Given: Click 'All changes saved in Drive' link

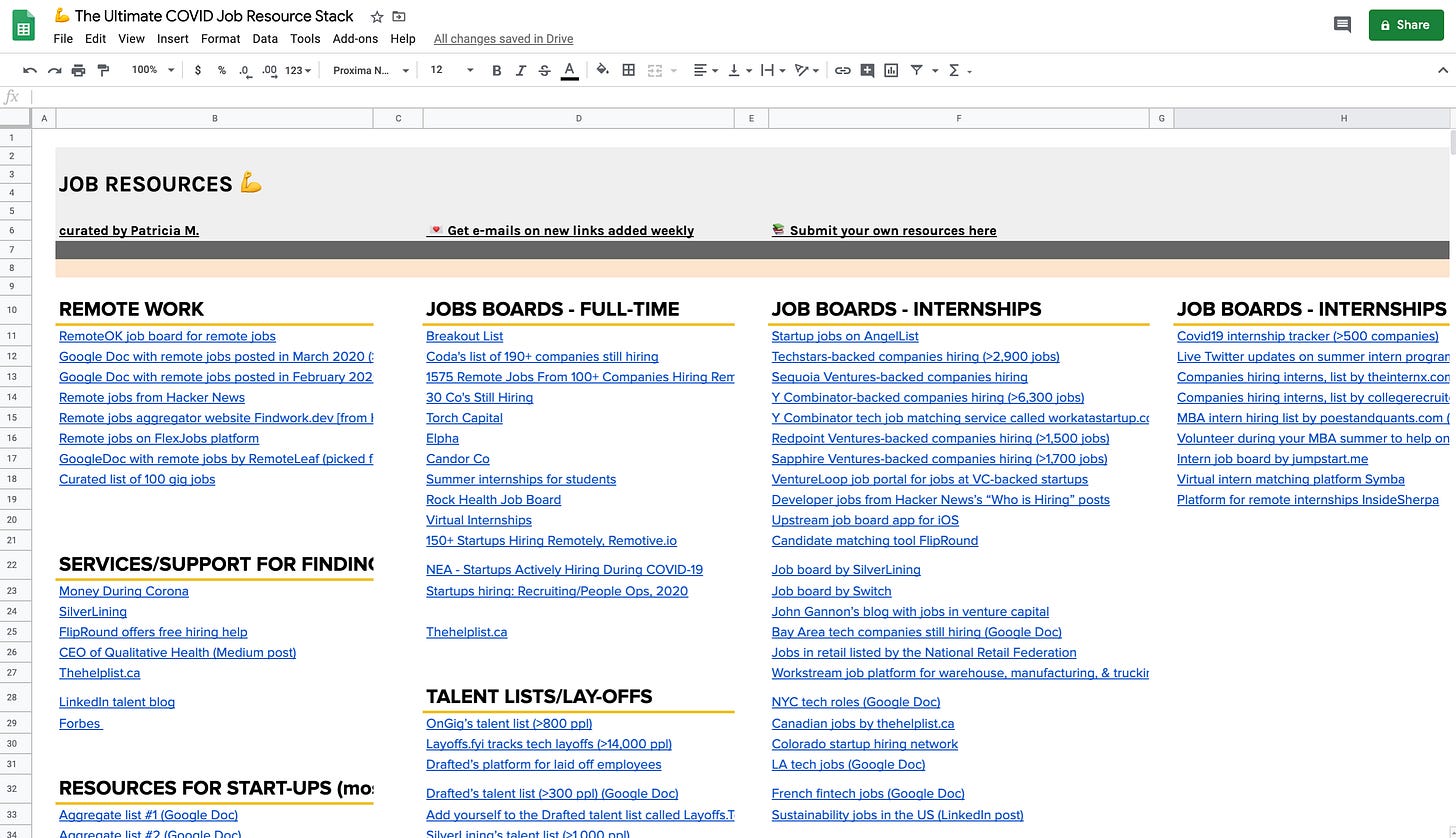Looking at the screenshot, I should pyautogui.click(x=503, y=39).
